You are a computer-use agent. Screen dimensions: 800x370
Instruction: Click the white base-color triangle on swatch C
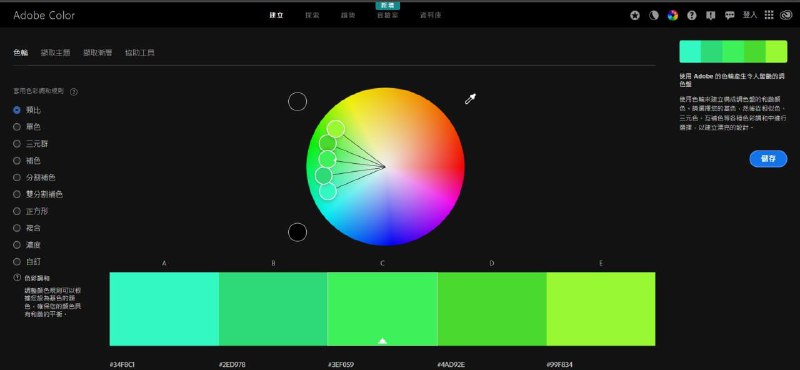[383, 341]
